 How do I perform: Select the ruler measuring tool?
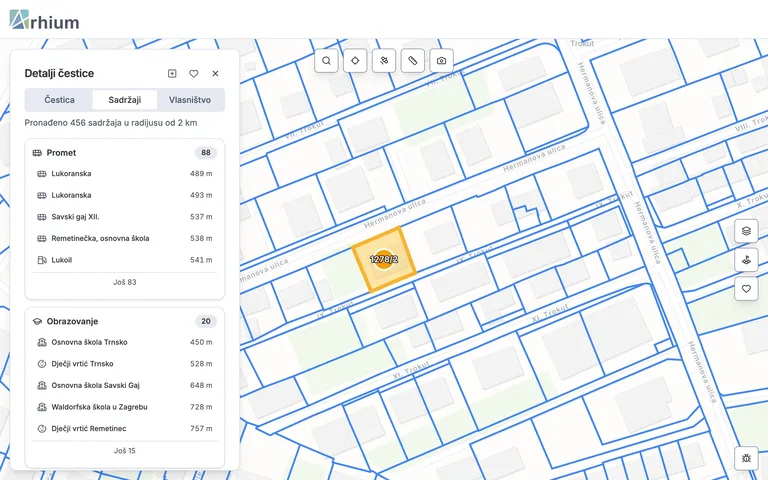413,61
